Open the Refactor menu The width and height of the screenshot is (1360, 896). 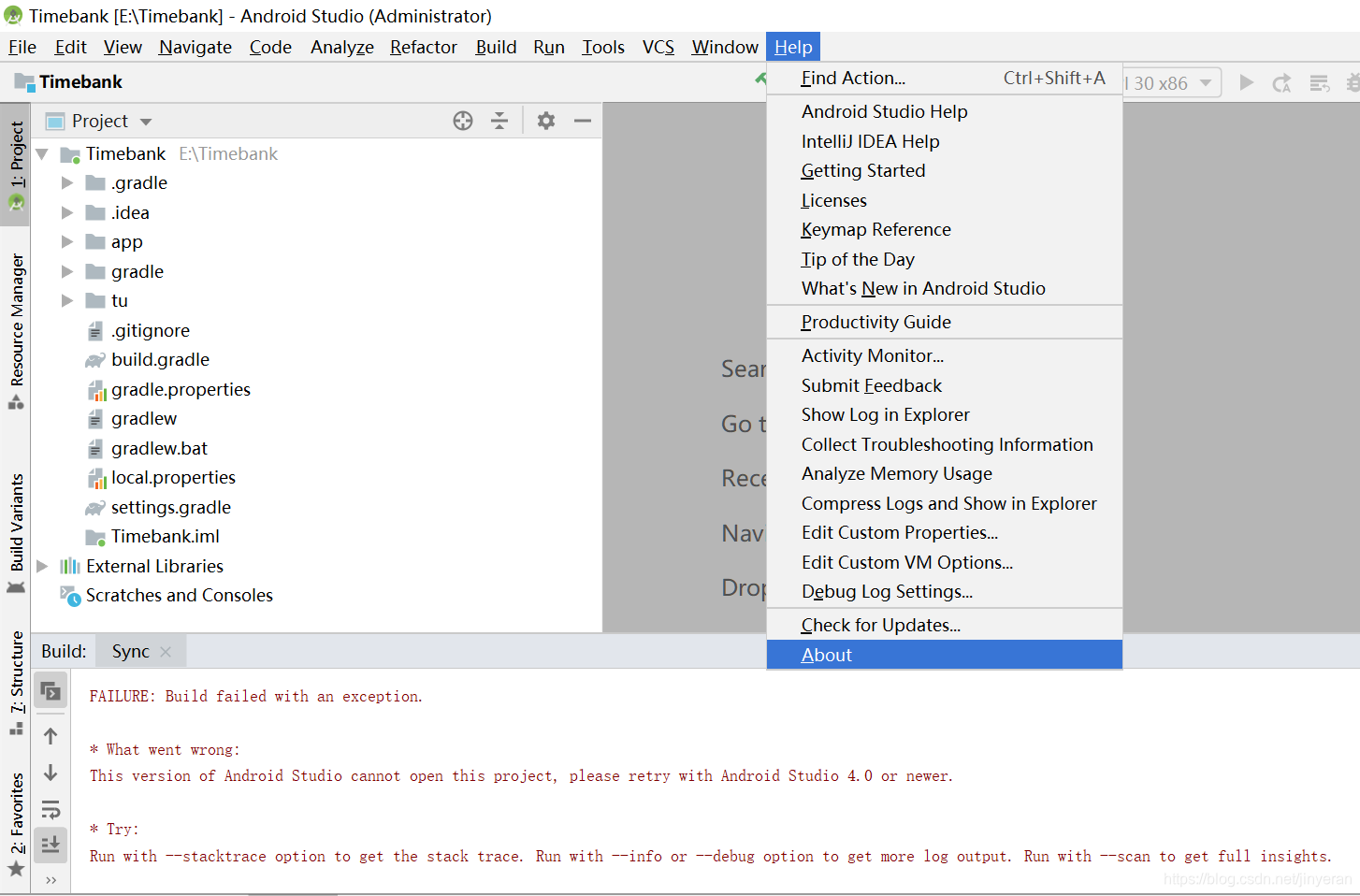coord(424,47)
